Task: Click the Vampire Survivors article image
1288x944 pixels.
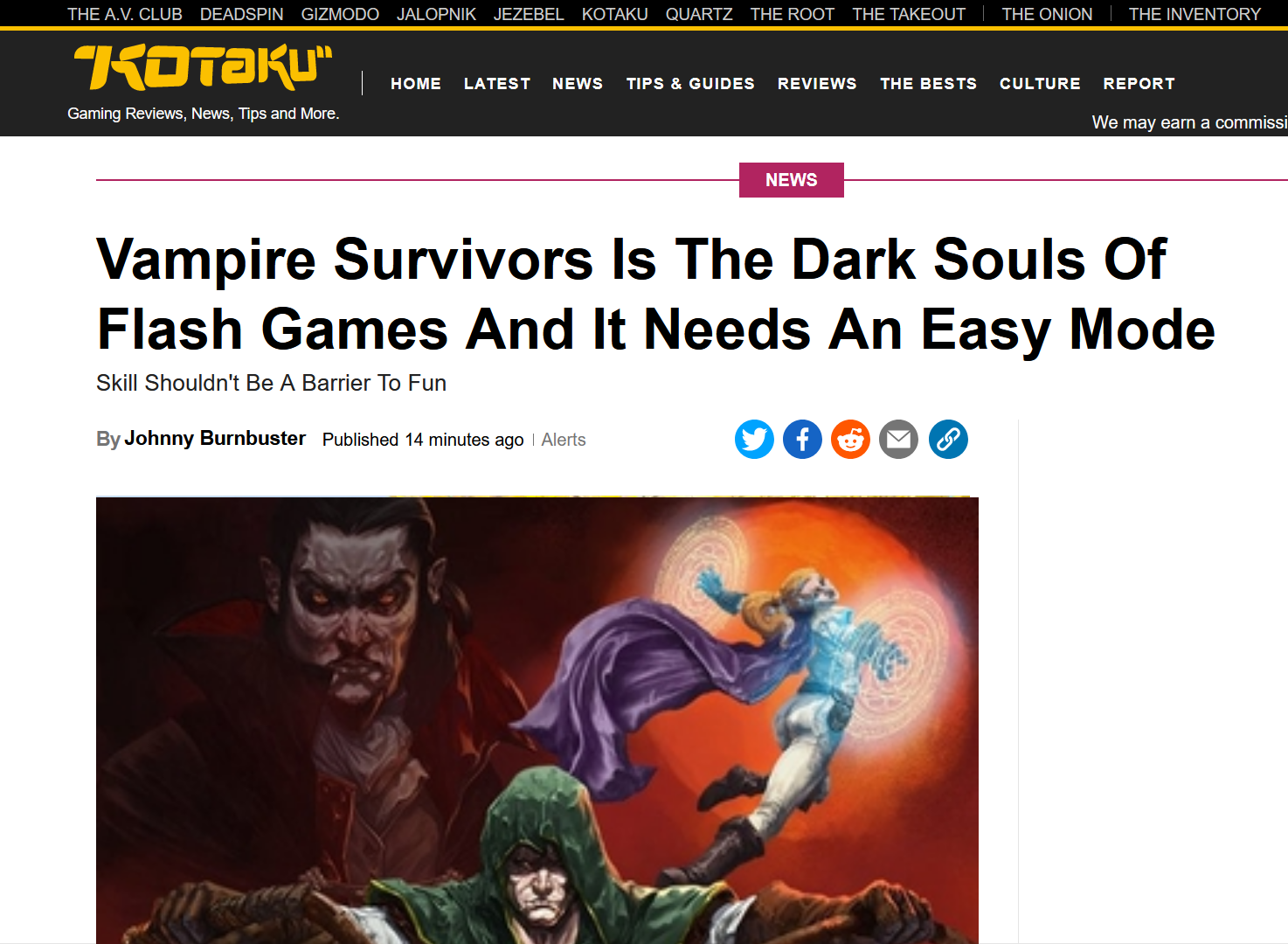Action: [x=537, y=720]
